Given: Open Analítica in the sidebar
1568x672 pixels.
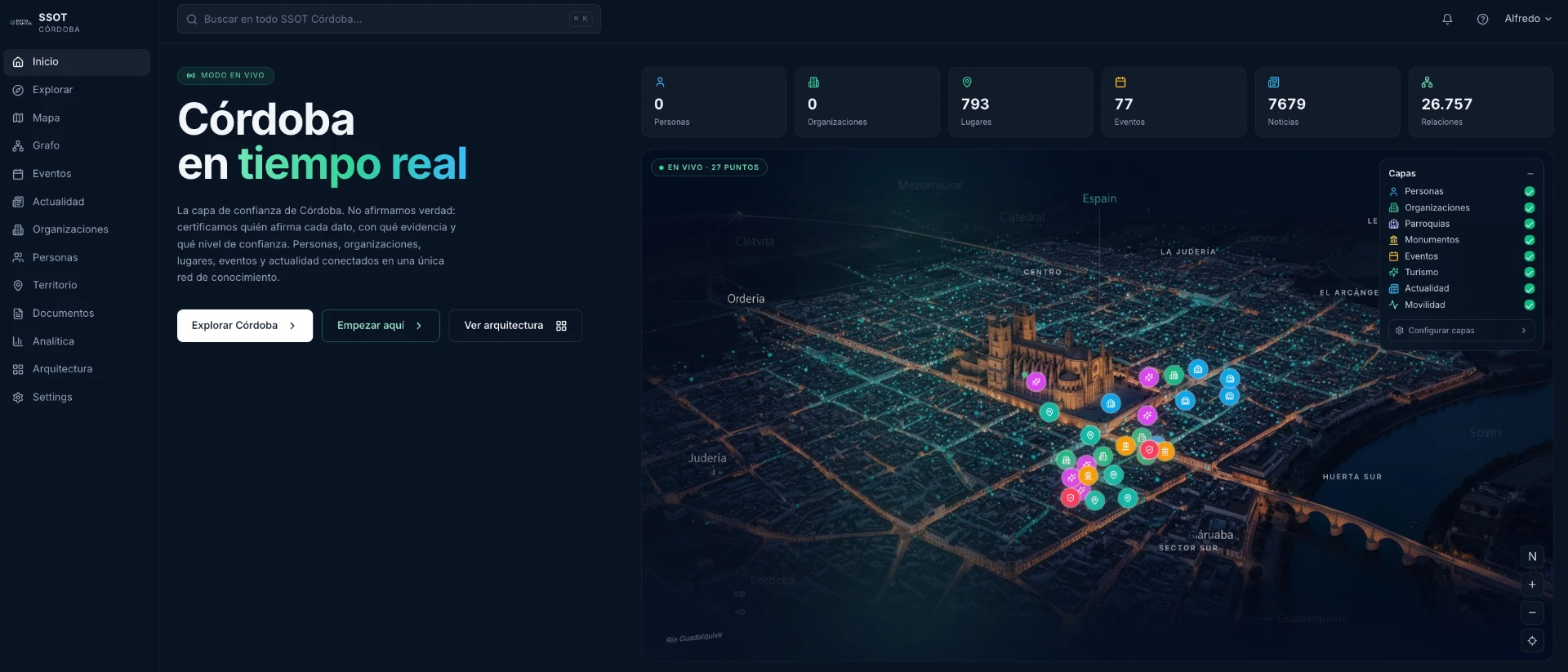Looking at the screenshot, I should tap(77, 341).
